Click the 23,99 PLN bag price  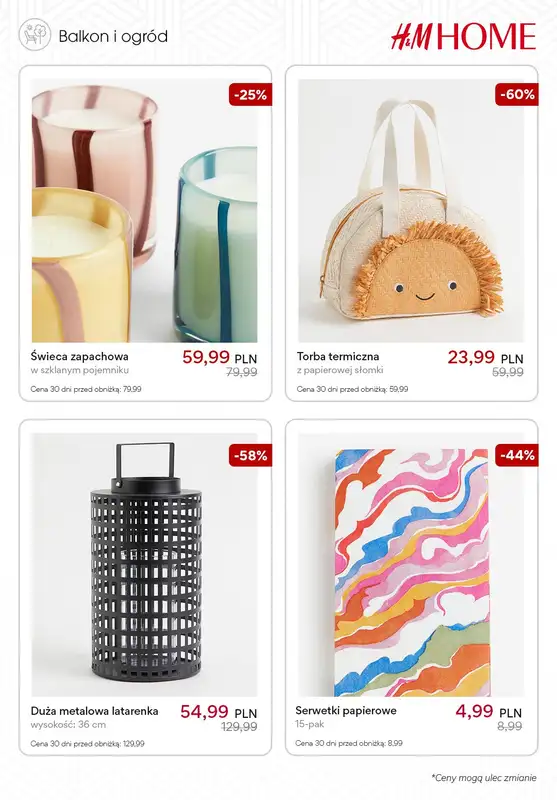[486, 357]
